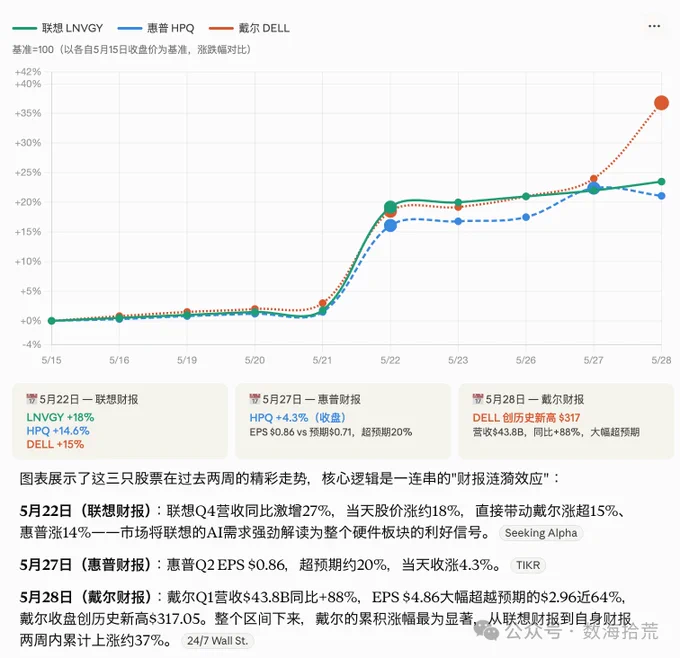Open the Seeking Alpha source link
Viewport: 680px width, 658px height.
[x=541, y=533]
